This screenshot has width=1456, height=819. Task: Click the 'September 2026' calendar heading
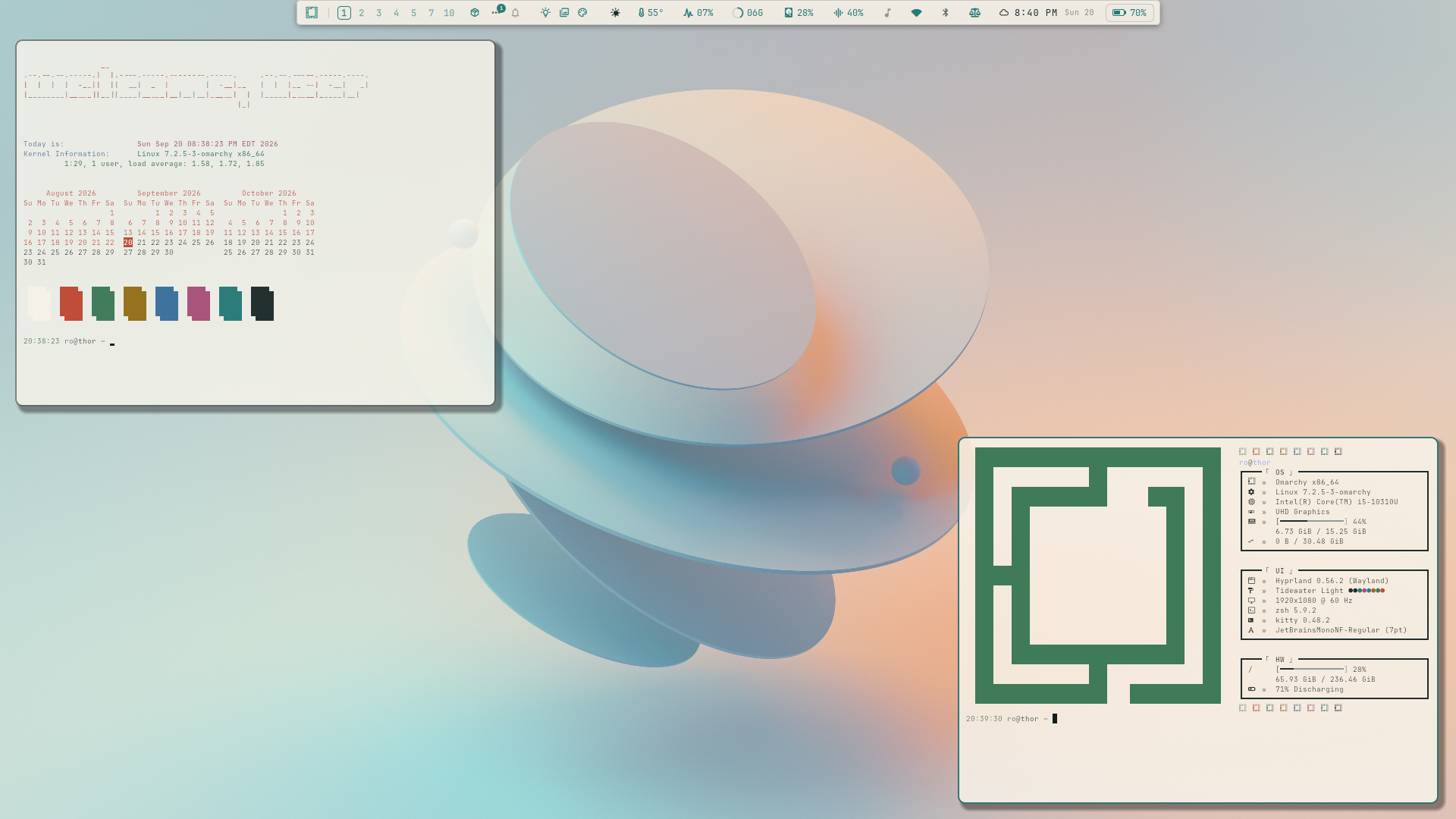169,193
